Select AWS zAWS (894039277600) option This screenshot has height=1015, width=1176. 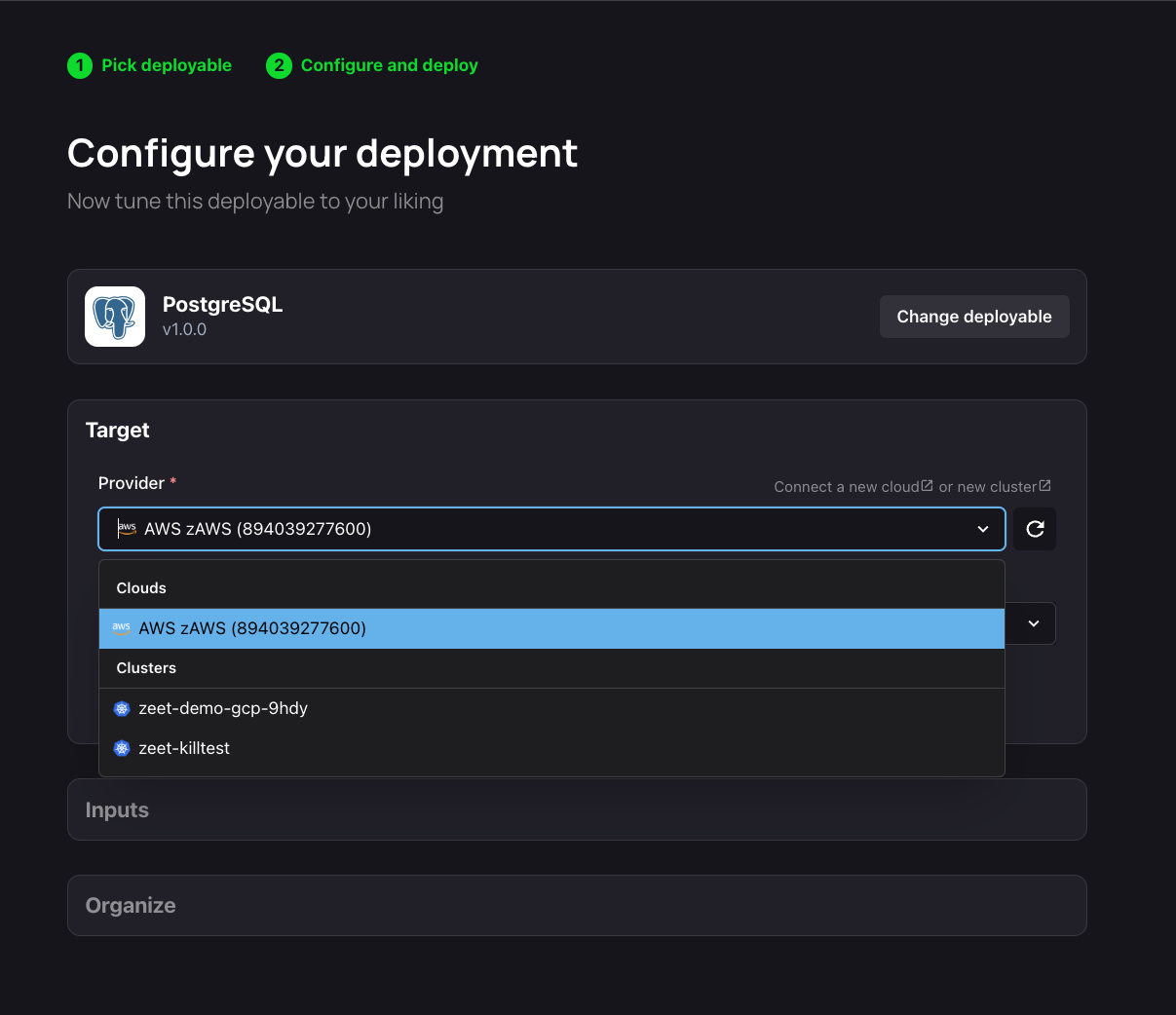coord(551,628)
